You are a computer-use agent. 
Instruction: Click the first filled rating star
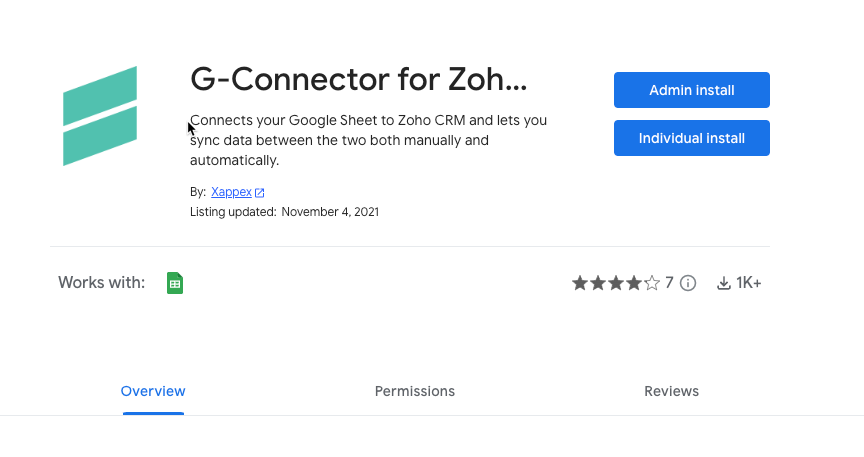580,283
